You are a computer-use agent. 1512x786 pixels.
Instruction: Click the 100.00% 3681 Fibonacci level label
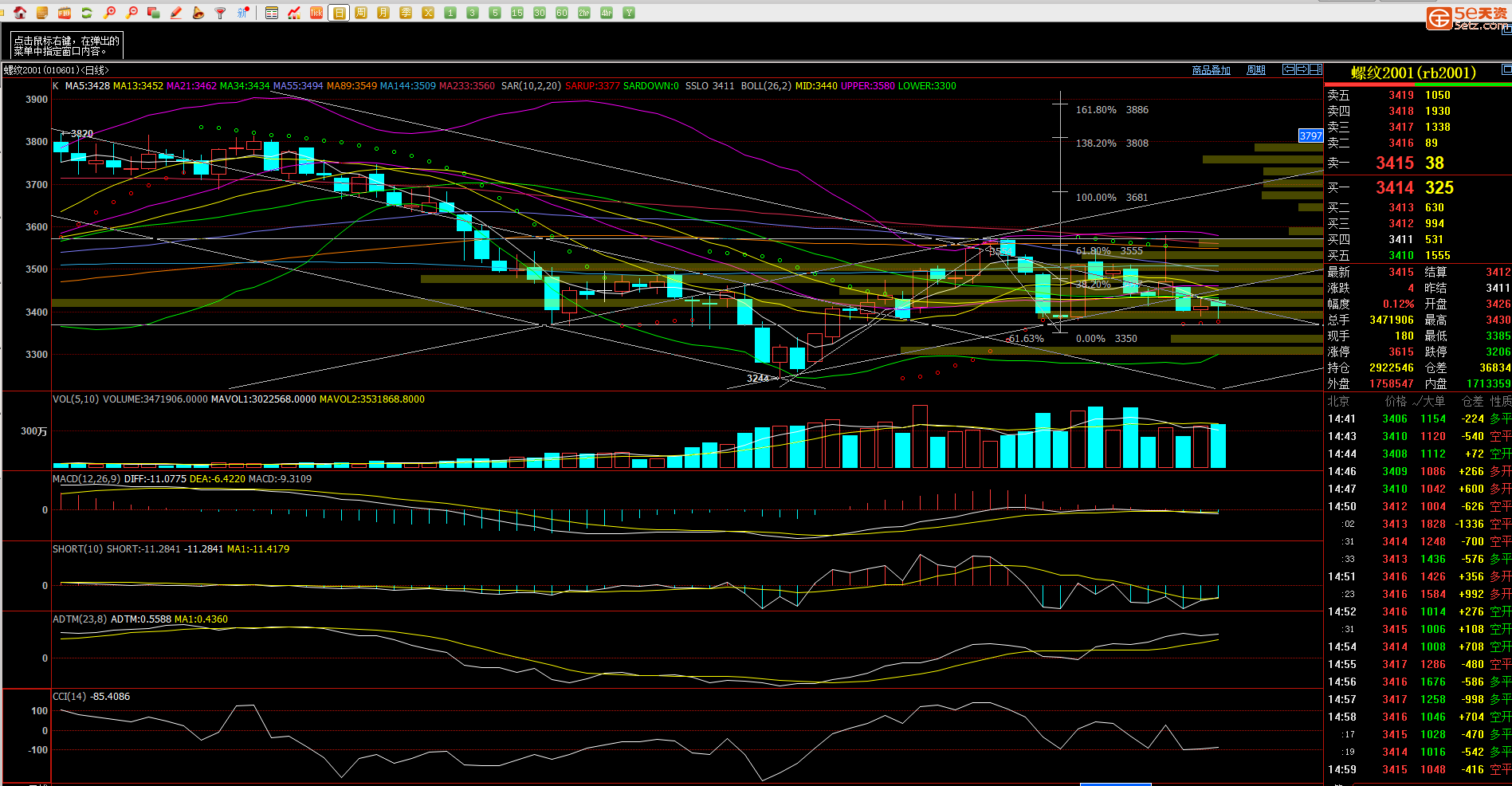tap(1112, 198)
